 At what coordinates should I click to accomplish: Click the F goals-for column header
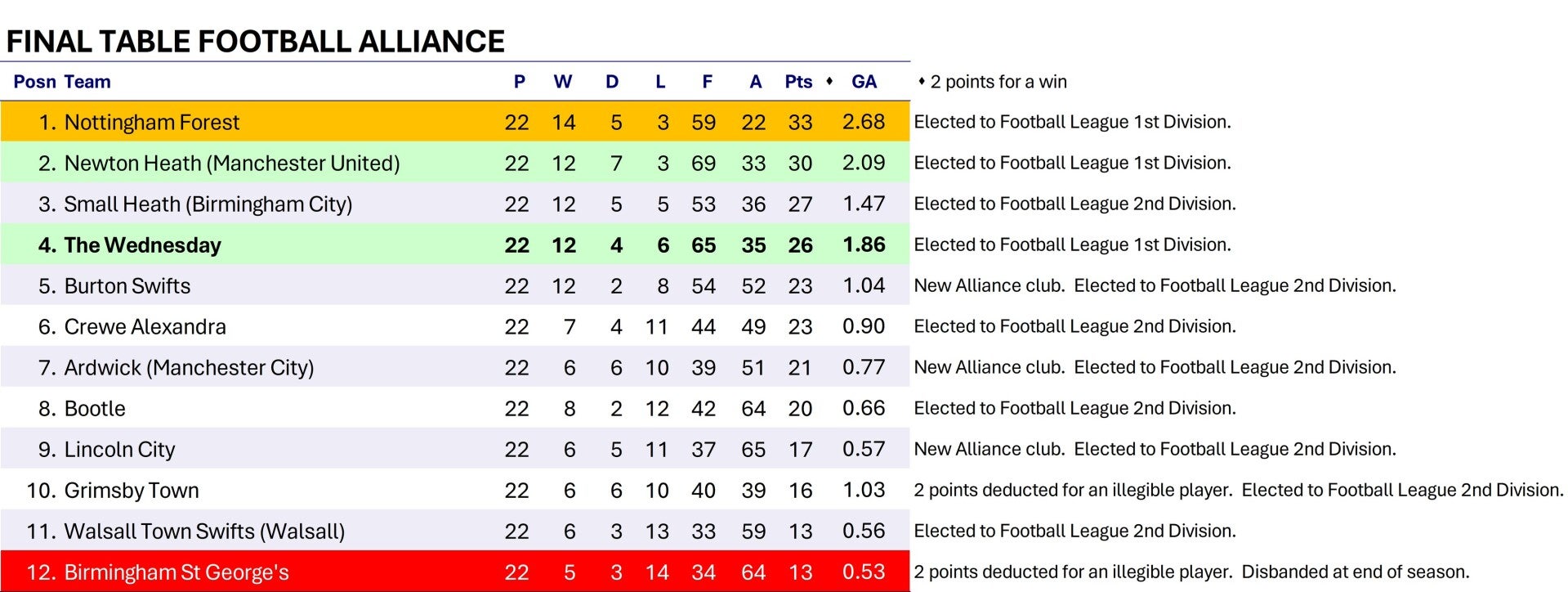coord(708,82)
